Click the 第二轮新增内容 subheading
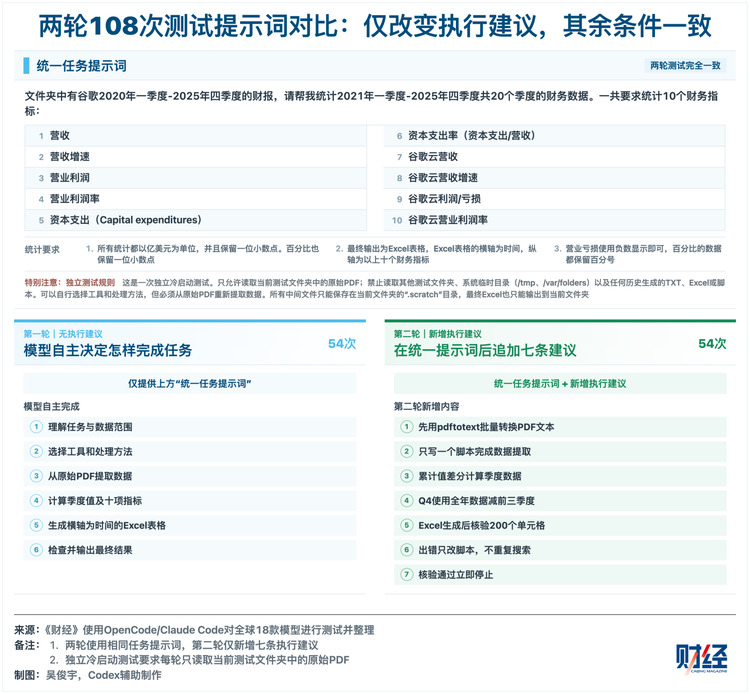The width and height of the screenshot is (750, 694). tap(427, 407)
